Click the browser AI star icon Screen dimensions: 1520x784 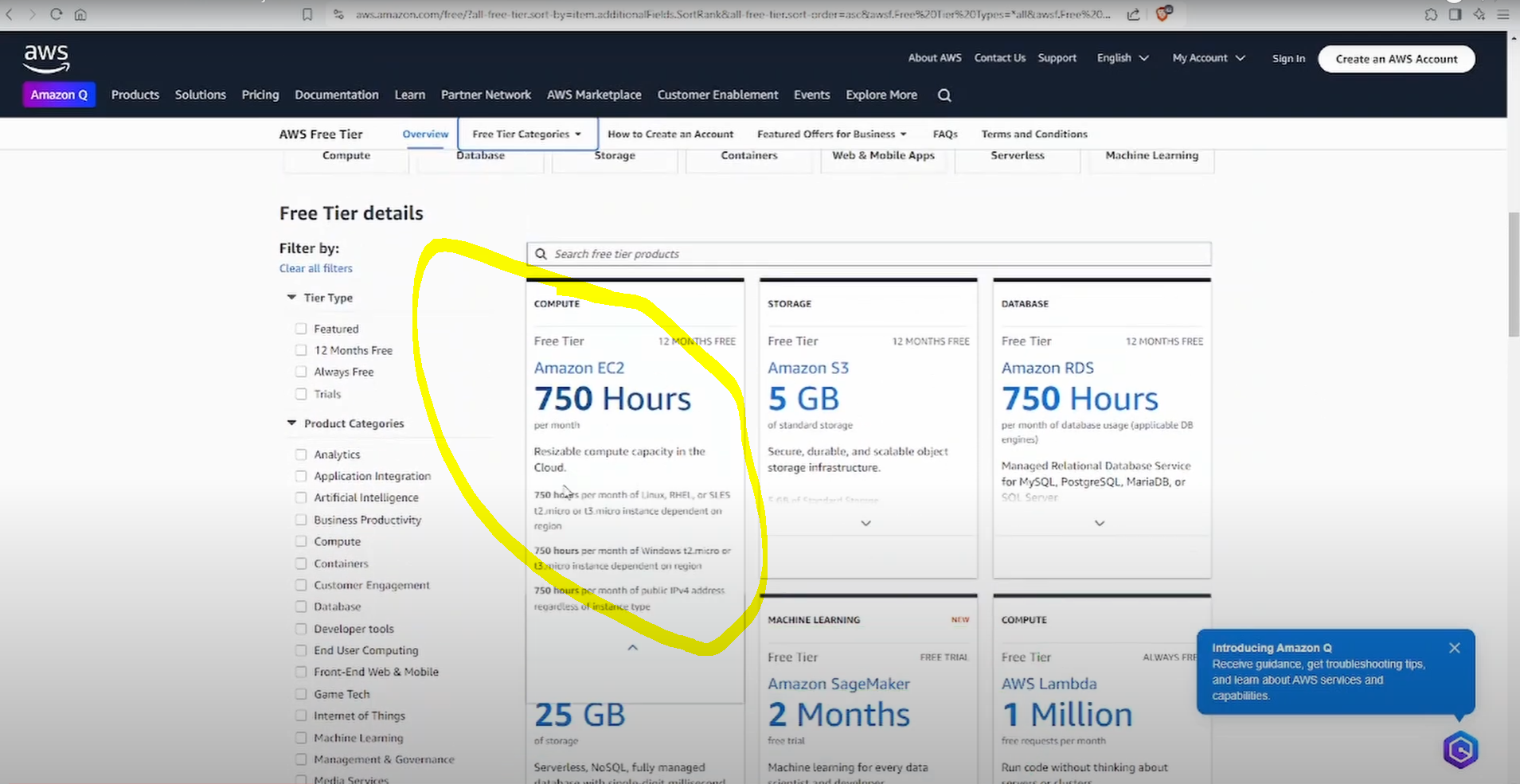(x=1479, y=14)
